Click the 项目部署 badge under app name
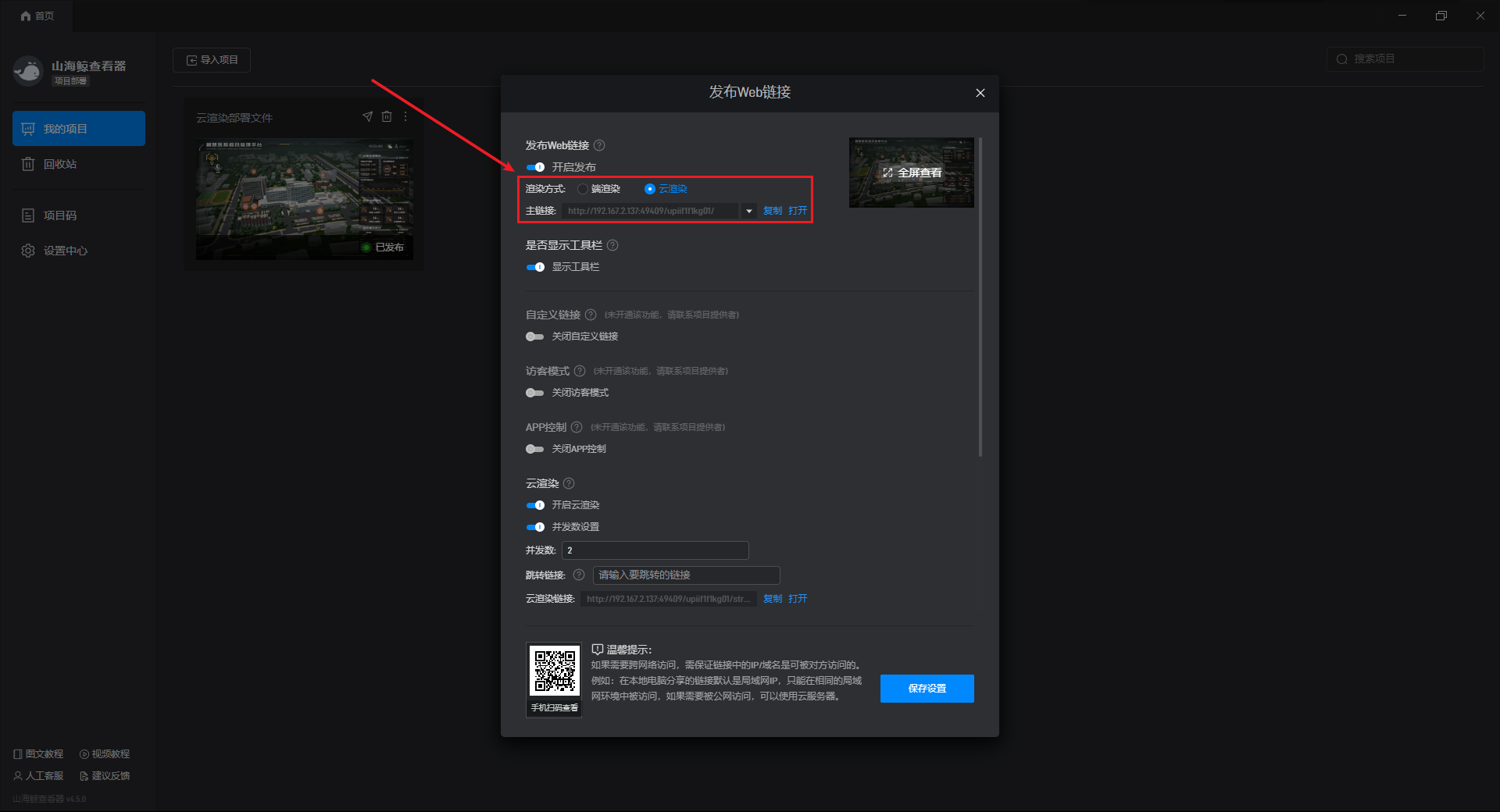 [x=70, y=81]
